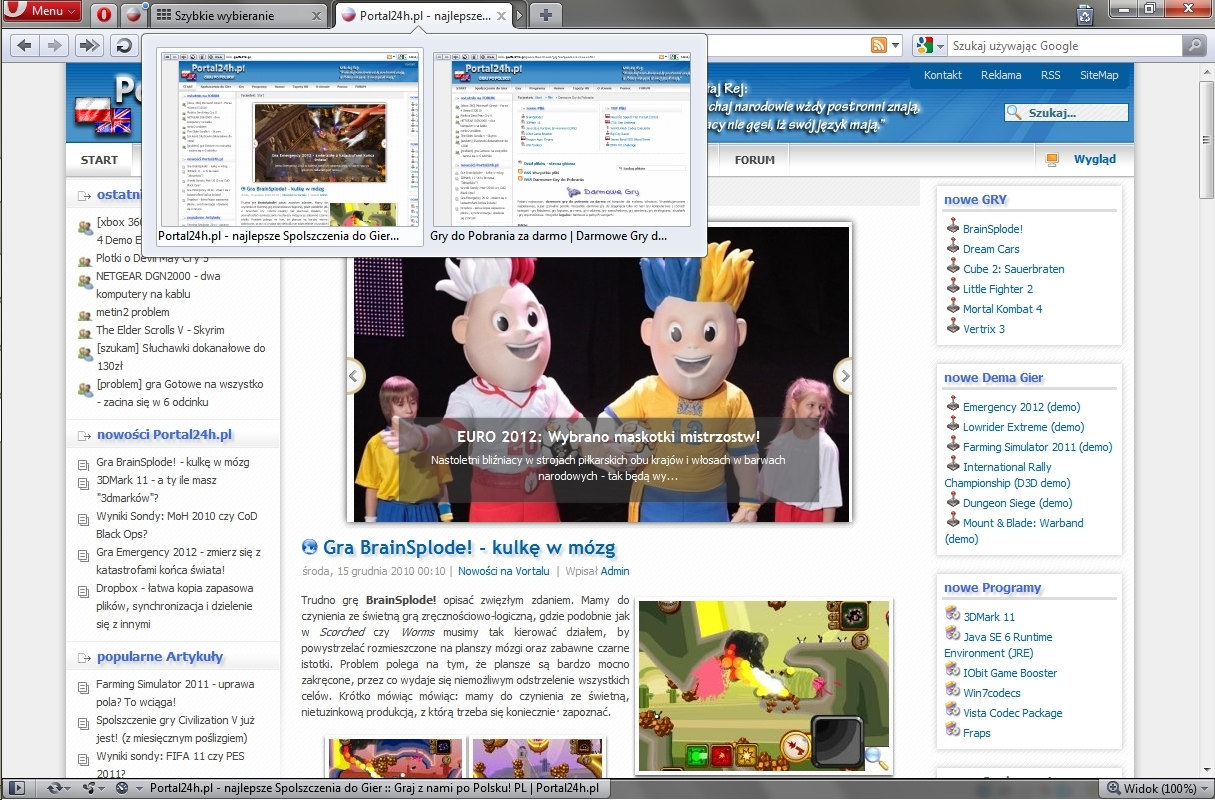The image size is (1215, 800).
Task: Expand the stacked tab group arrow
Action: click(x=519, y=16)
